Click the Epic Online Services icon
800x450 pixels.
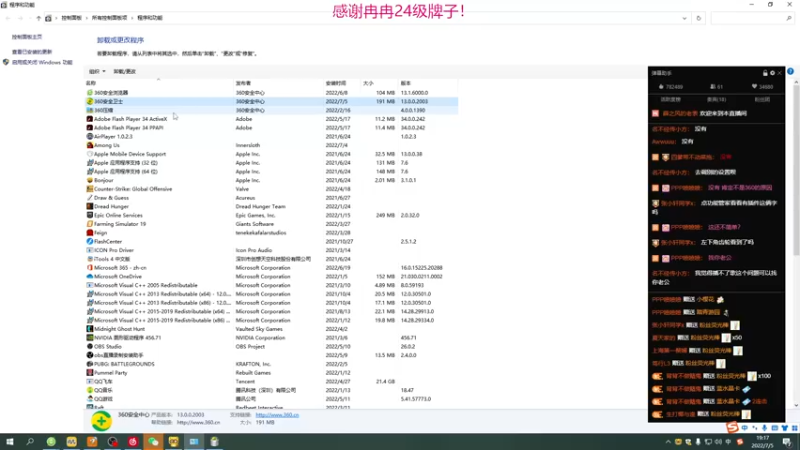click(x=90, y=215)
